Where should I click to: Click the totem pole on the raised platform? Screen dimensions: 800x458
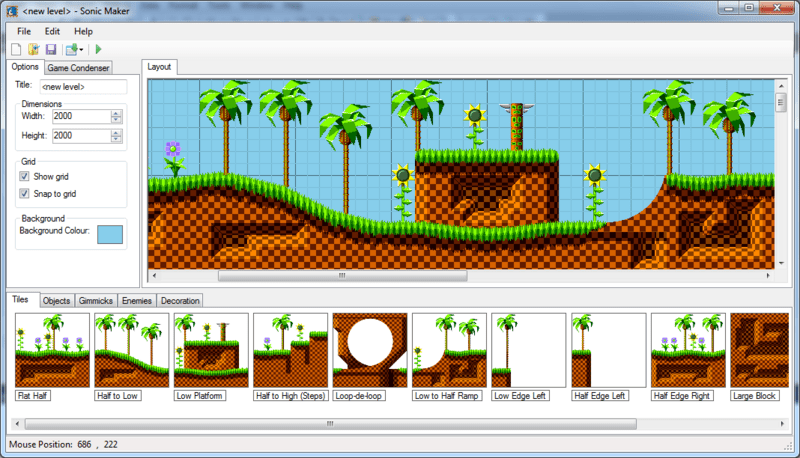(x=517, y=126)
